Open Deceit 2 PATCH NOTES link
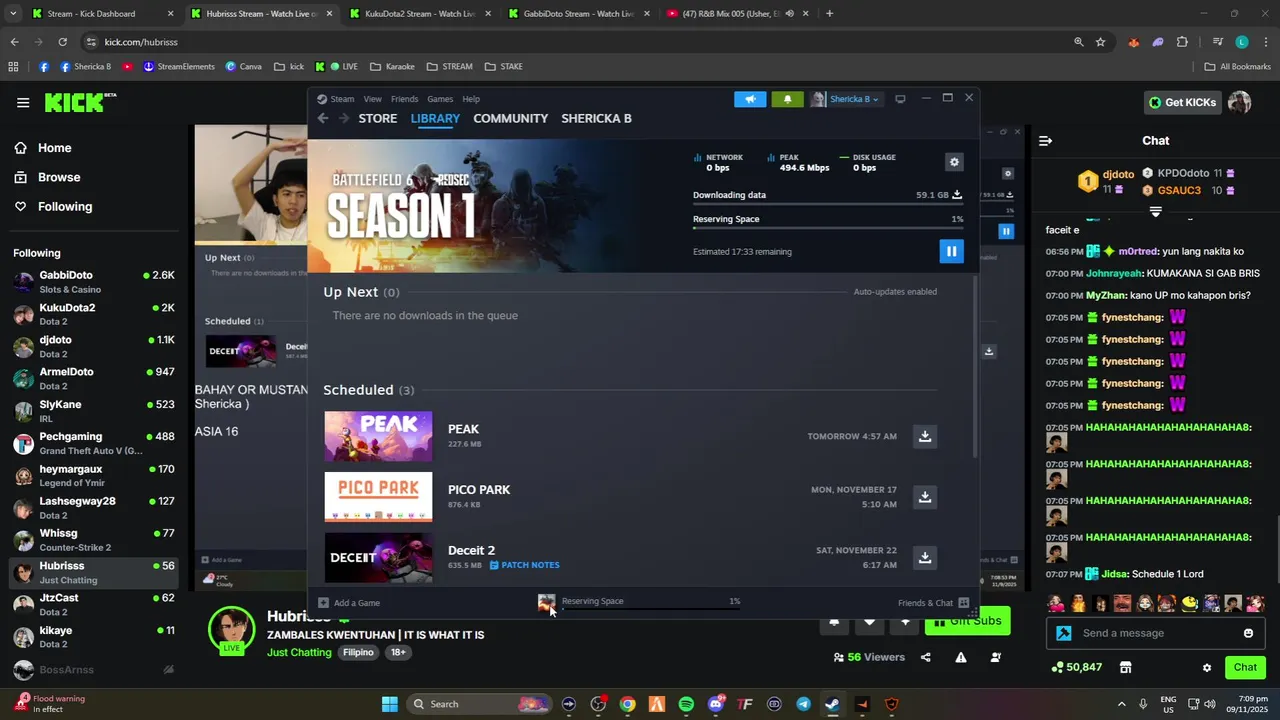Screen dimensions: 1280x720 pyautogui.click(x=524, y=565)
